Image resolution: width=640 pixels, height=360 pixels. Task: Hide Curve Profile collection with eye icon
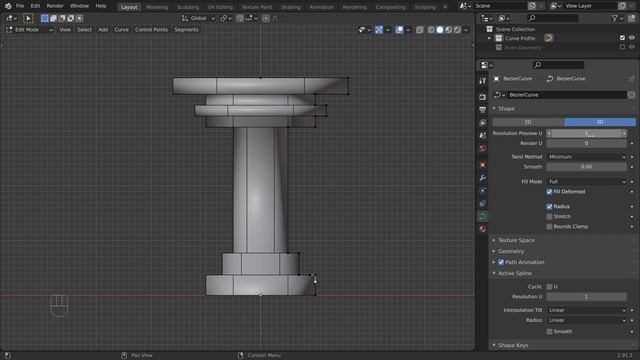pos(632,38)
